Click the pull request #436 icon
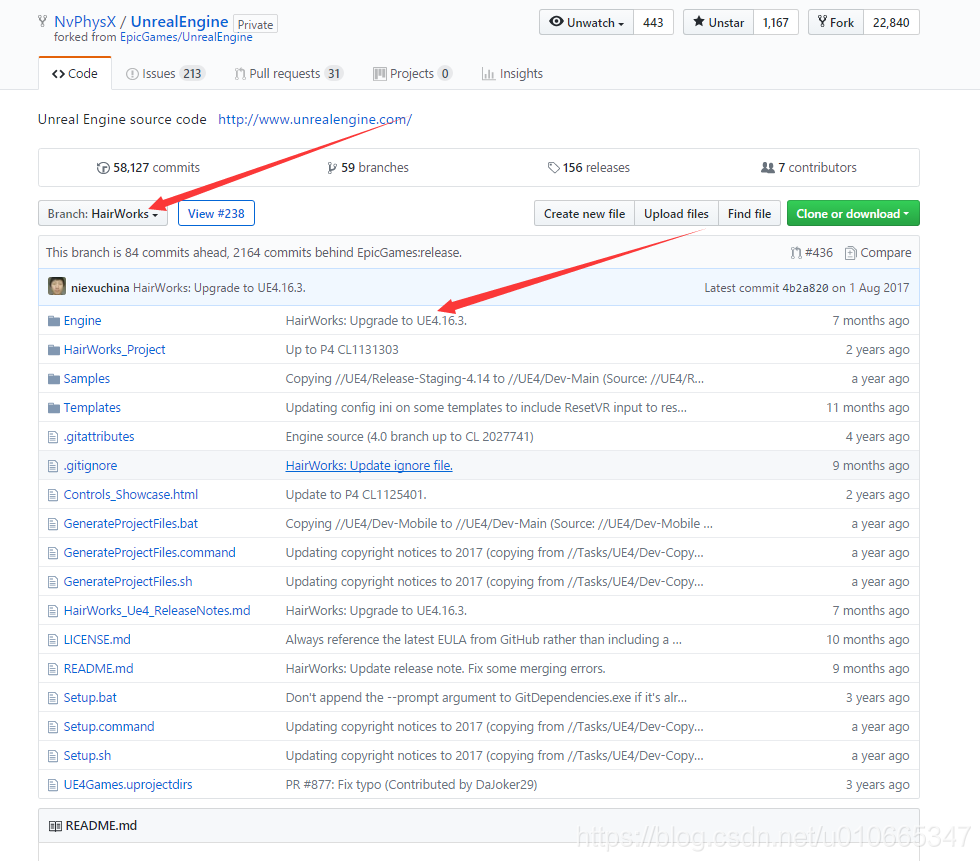The image size is (980, 861). click(x=796, y=253)
